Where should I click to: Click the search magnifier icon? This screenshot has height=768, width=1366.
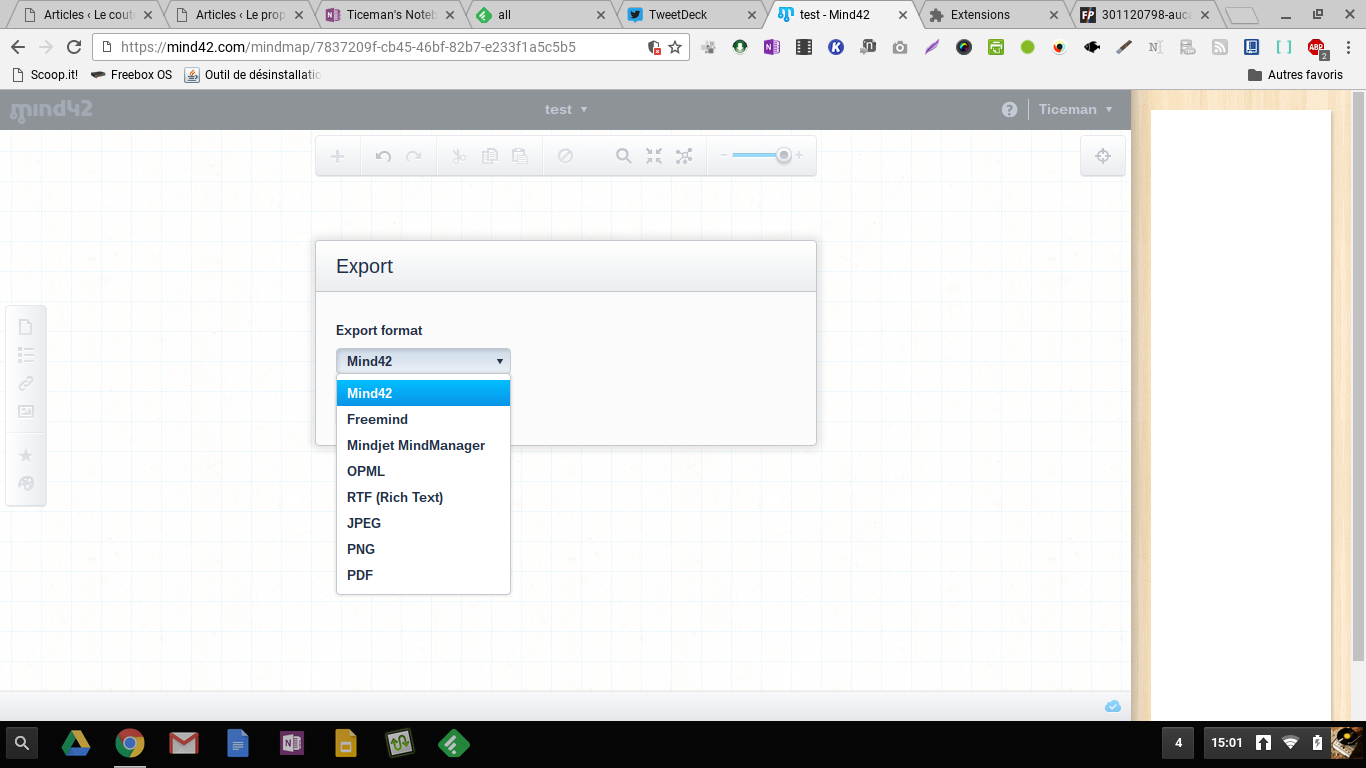pos(623,156)
